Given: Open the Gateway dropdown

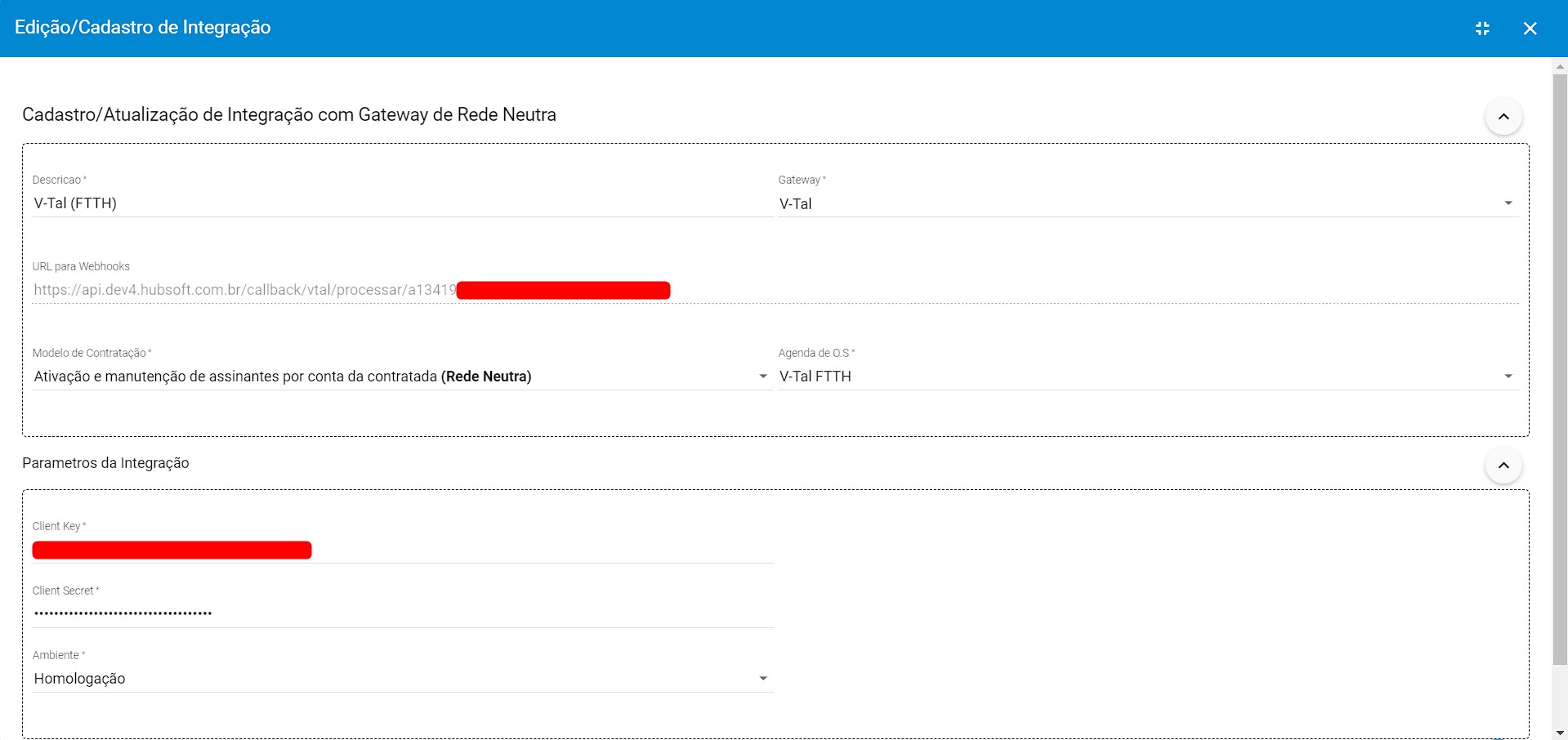Looking at the screenshot, I should [1148, 203].
